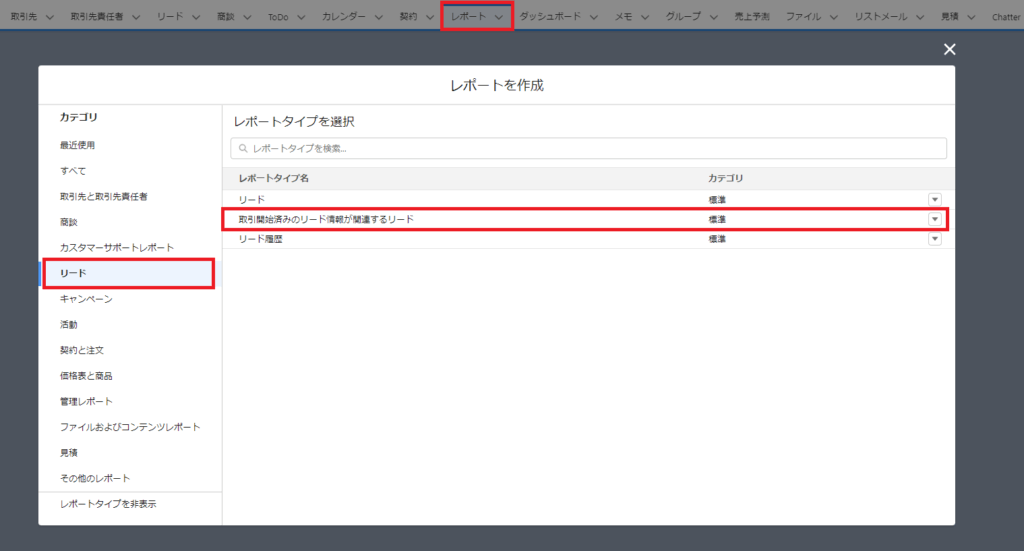Open the リード row dropdown arrow
The width and height of the screenshot is (1024, 551).
pyautogui.click(x=935, y=200)
